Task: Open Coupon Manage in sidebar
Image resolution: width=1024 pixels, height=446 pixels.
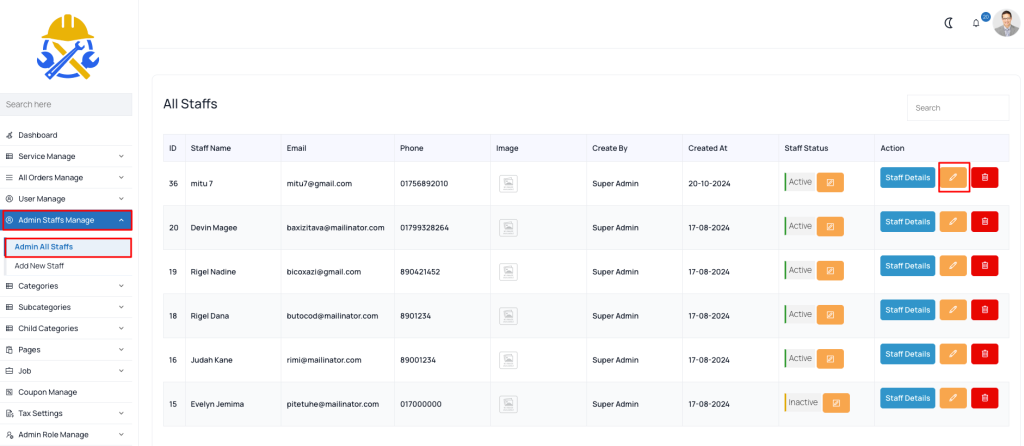Action: (66, 392)
